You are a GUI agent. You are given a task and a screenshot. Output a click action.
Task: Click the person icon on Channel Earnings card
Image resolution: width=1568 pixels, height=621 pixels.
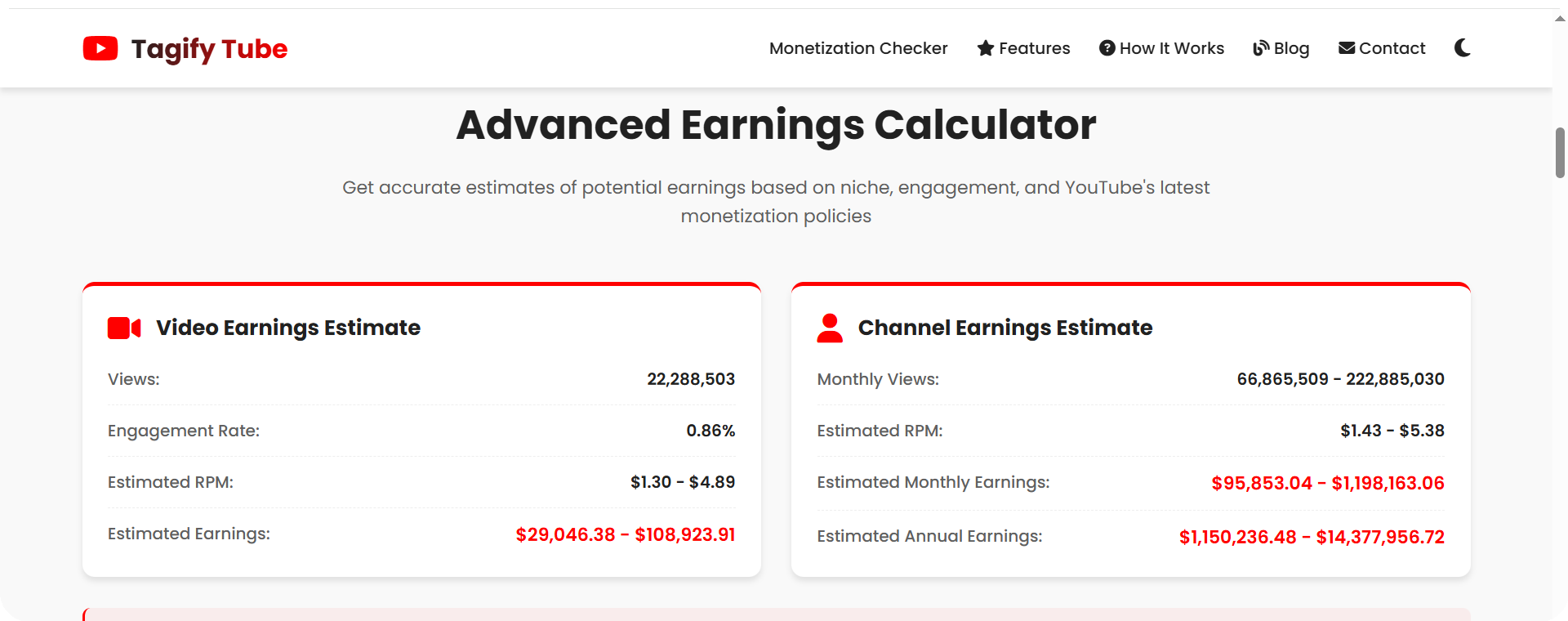[x=830, y=328]
